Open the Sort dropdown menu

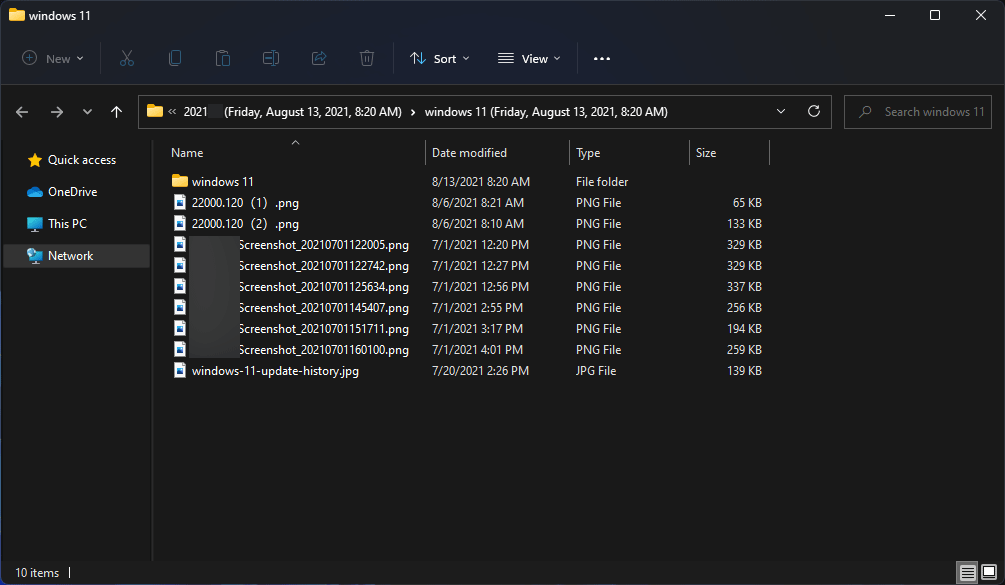[440, 58]
